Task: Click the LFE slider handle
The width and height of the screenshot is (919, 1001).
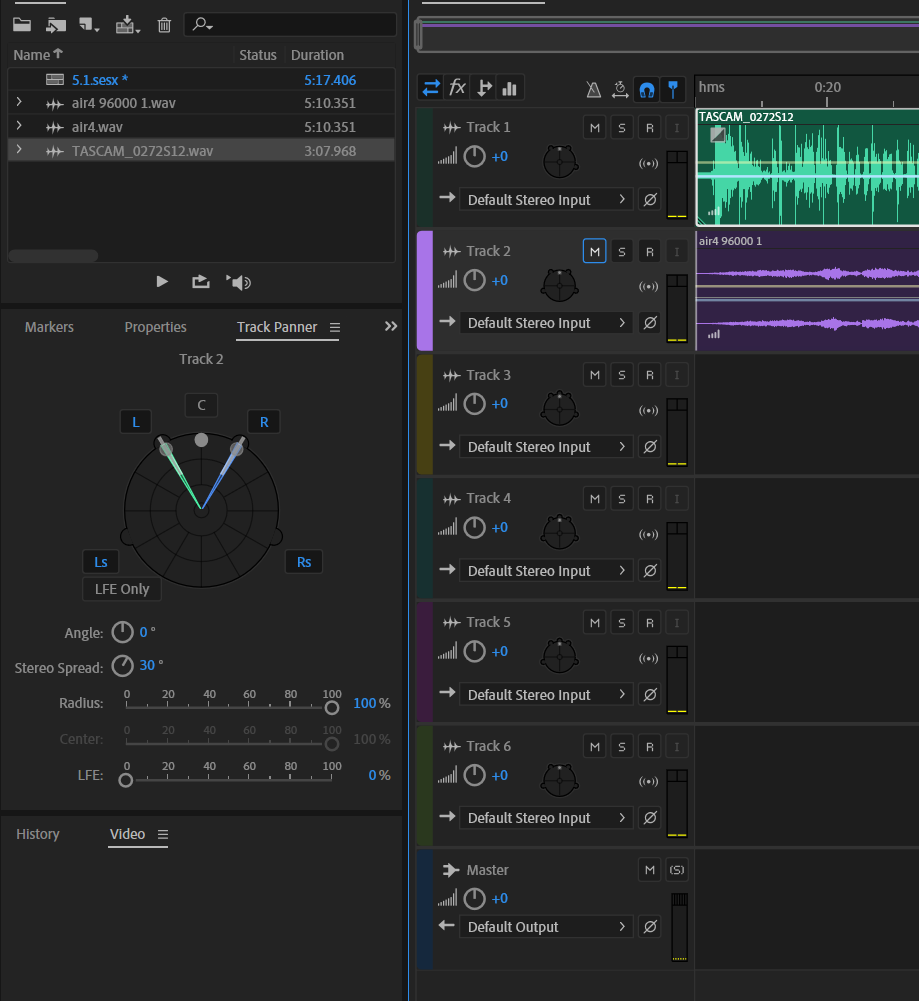Action: coord(126,780)
